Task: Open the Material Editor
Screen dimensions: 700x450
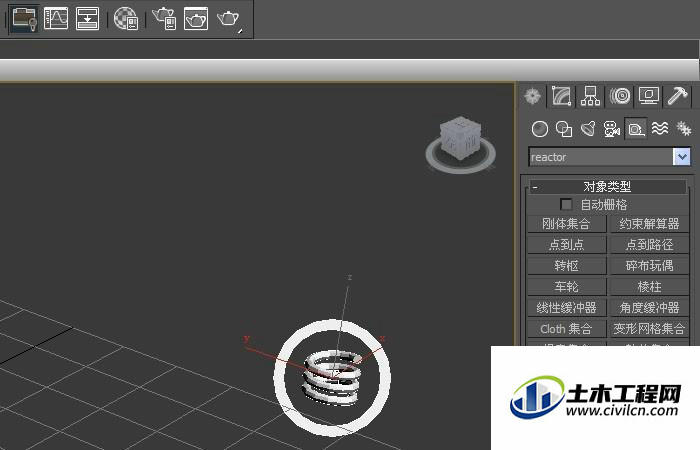Action: coord(125,19)
